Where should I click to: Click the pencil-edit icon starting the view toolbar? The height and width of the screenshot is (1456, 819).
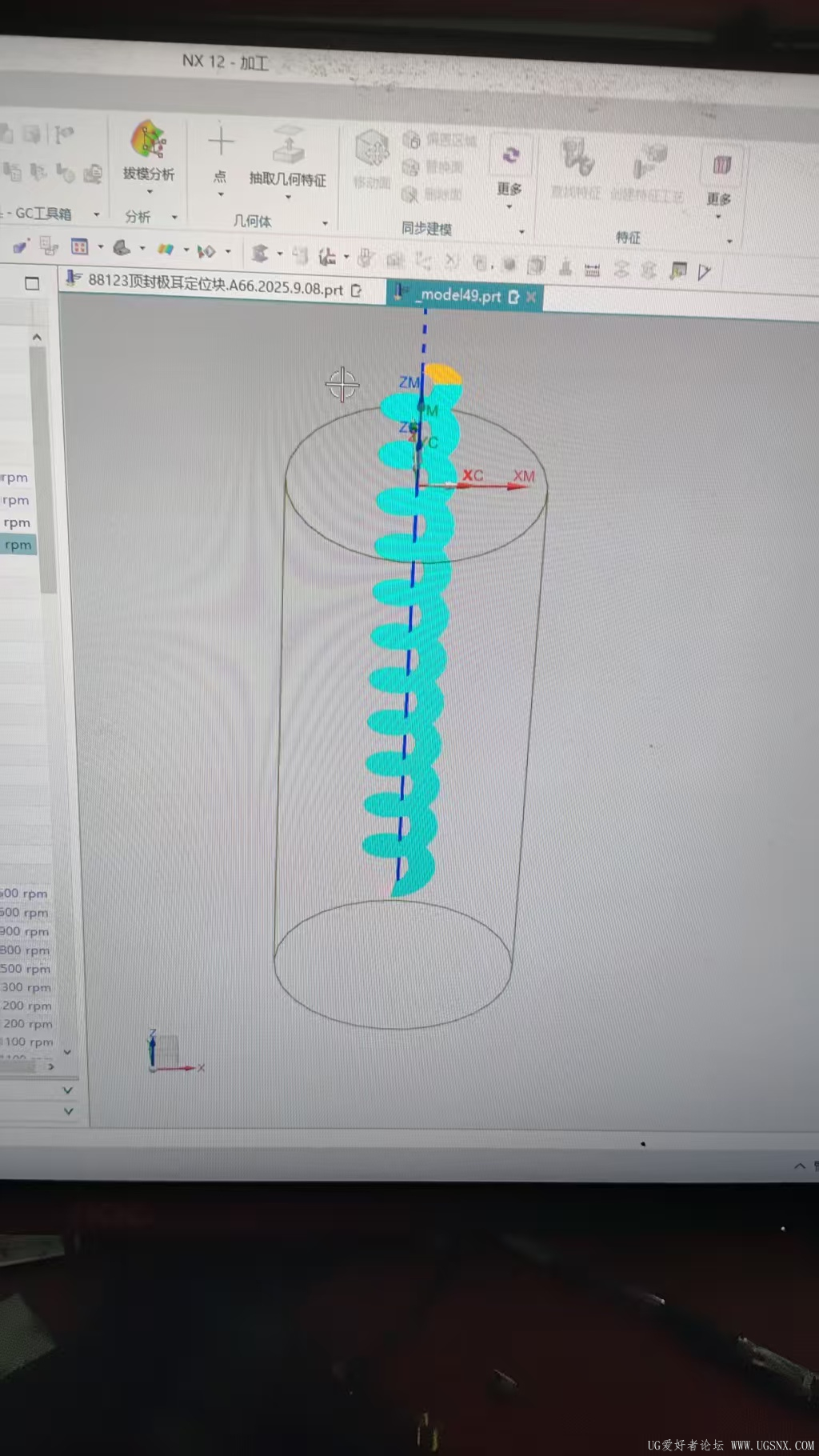click(21, 246)
